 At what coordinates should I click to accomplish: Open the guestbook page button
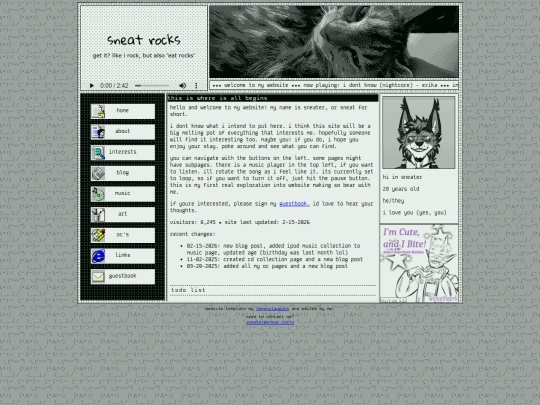pyautogui.click(x=123, y=277)
